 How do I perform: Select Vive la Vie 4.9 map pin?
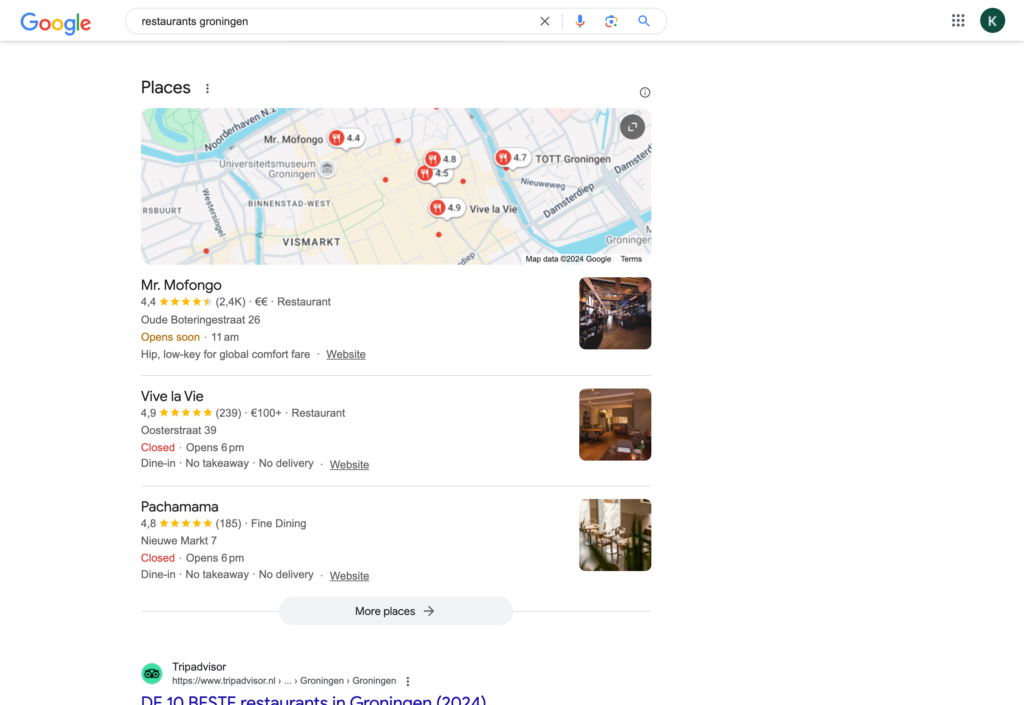click(447, 208)
